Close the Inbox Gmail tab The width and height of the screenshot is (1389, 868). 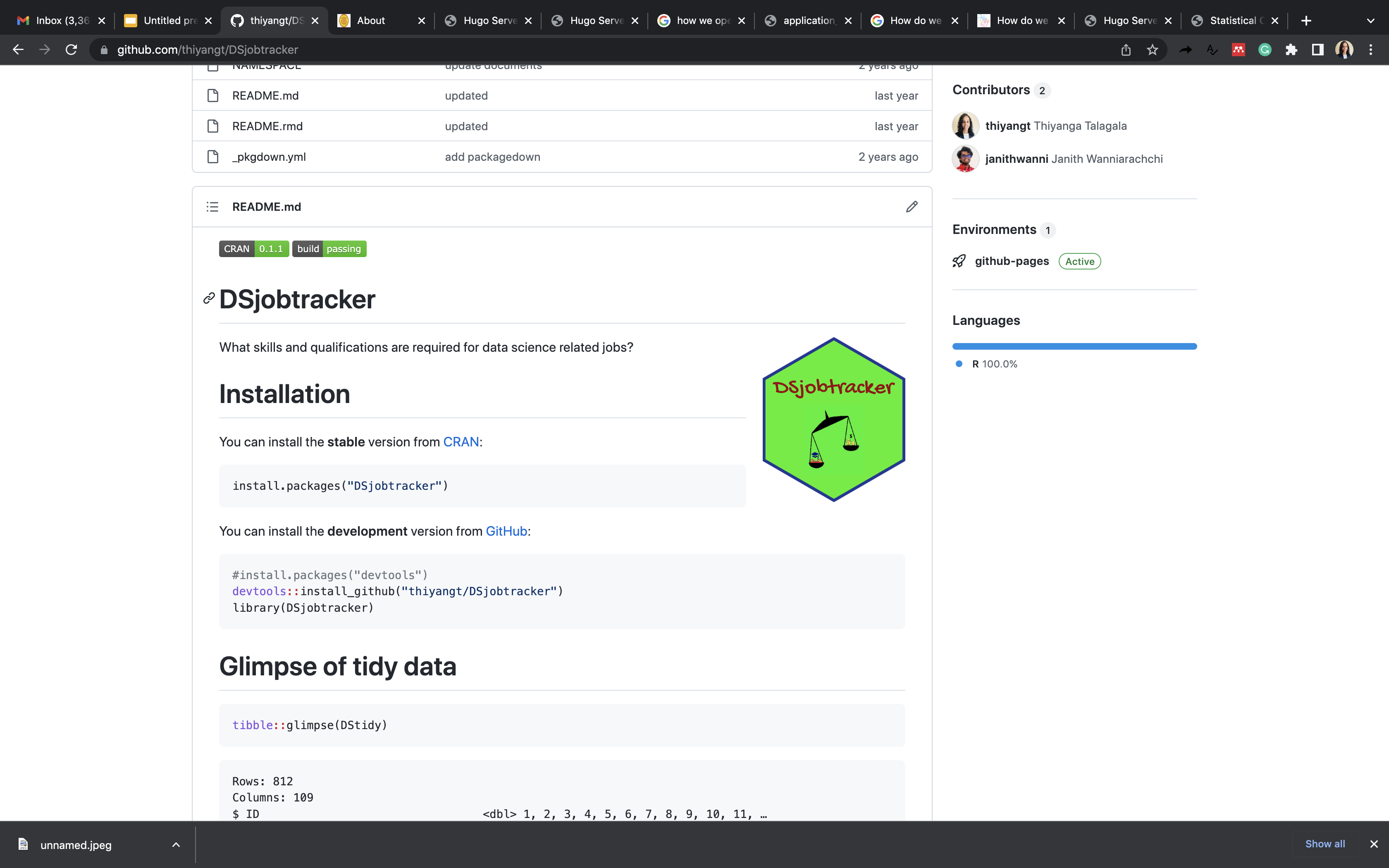coord(102,21)
